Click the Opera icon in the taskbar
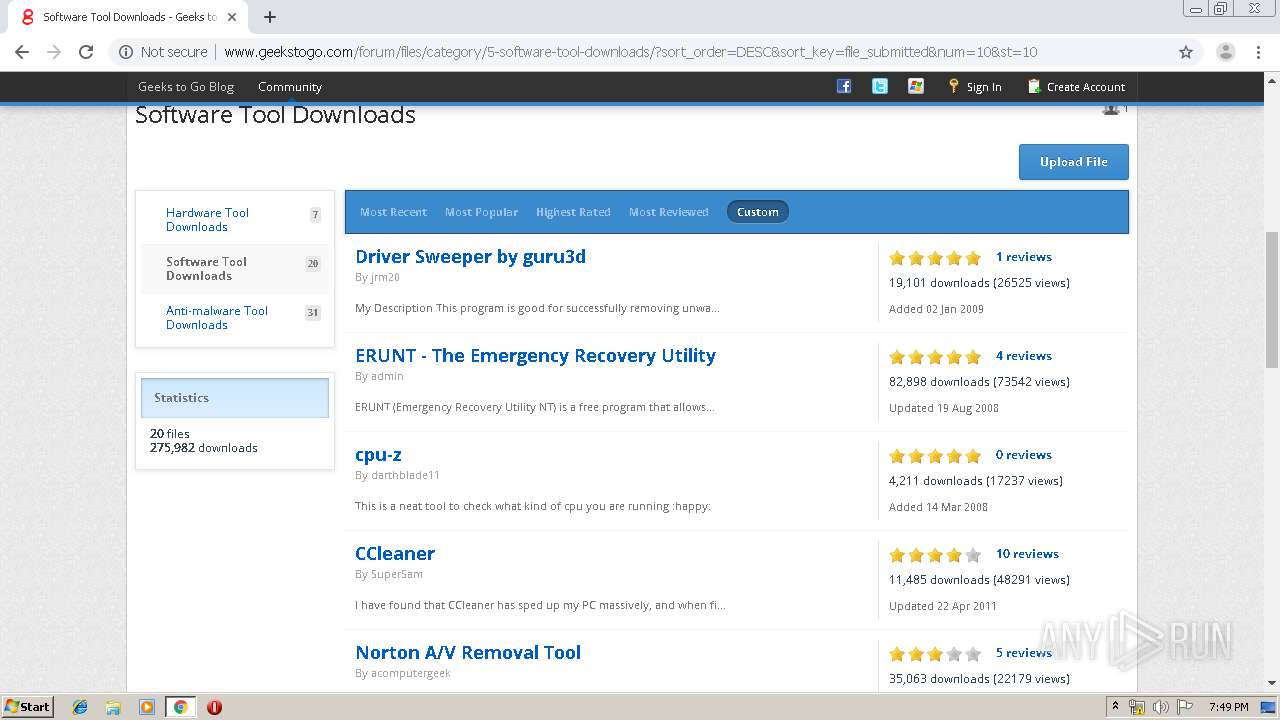Screen dimensions: 1280x720 214,707
